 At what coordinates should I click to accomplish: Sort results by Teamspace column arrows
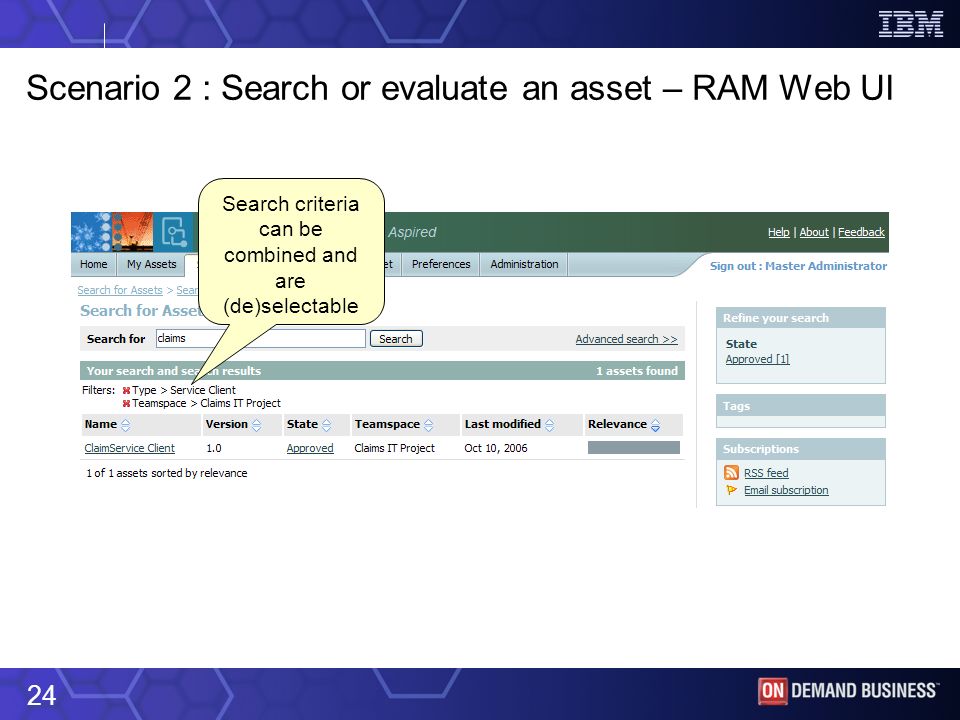click(x=429, y=425)
